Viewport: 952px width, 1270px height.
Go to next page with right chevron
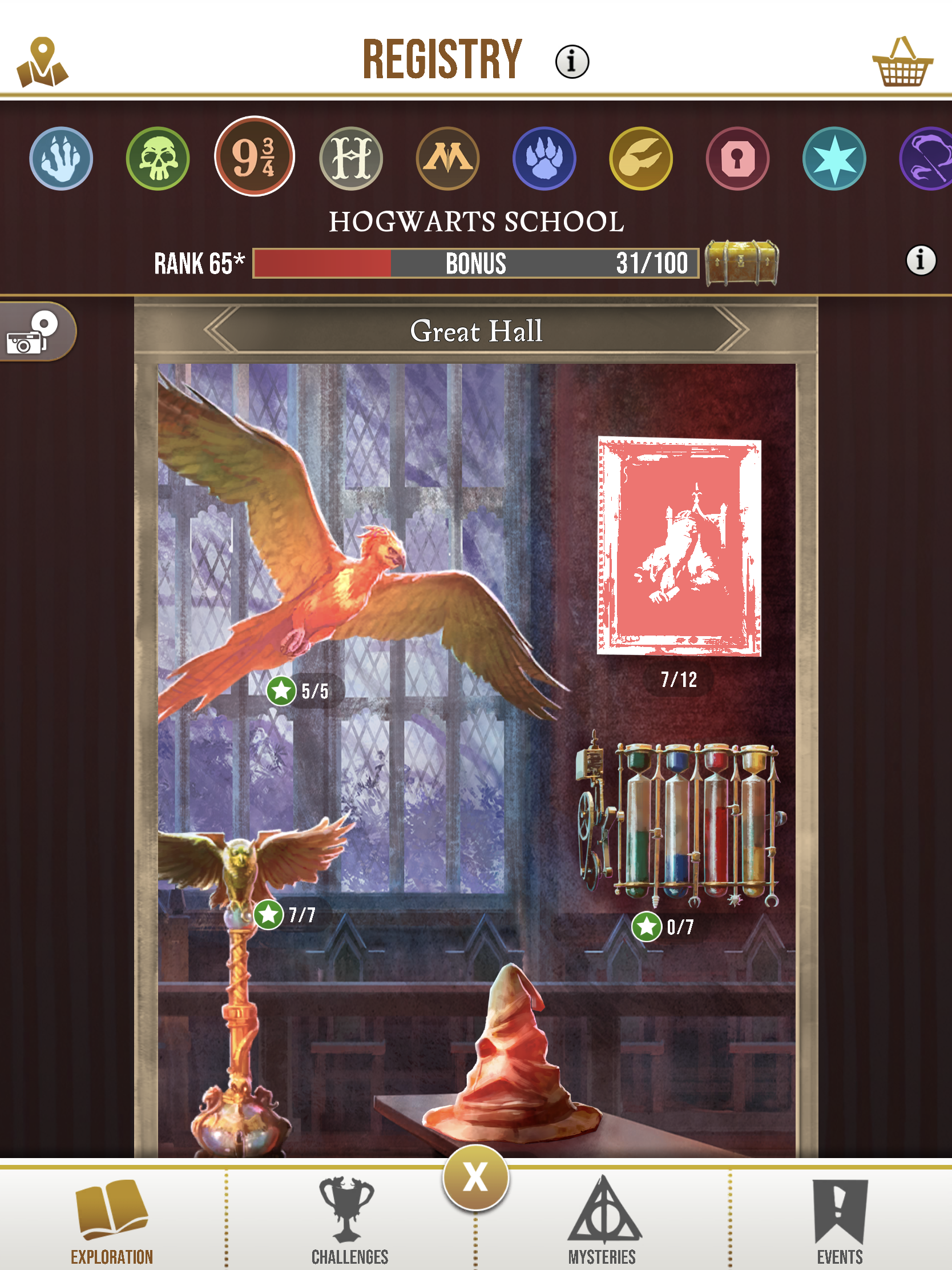click(732, 329)
